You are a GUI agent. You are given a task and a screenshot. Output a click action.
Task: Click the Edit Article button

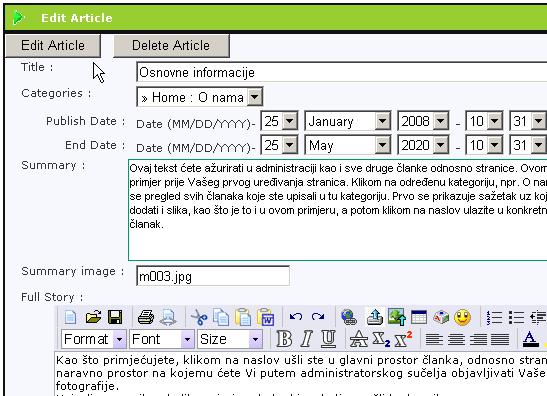pyautogui.click(x=53, y=46)
